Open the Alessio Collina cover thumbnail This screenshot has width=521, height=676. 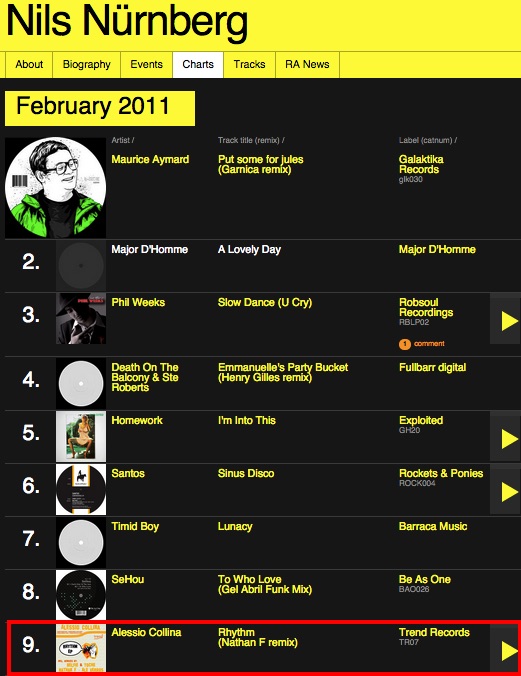(81, 648)
